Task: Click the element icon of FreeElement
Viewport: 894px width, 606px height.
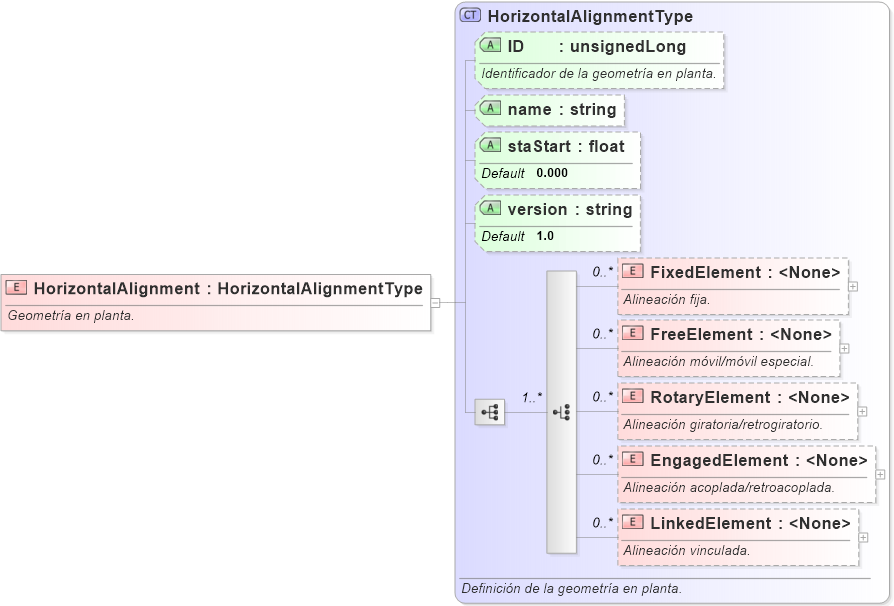Action: point(633,333)
